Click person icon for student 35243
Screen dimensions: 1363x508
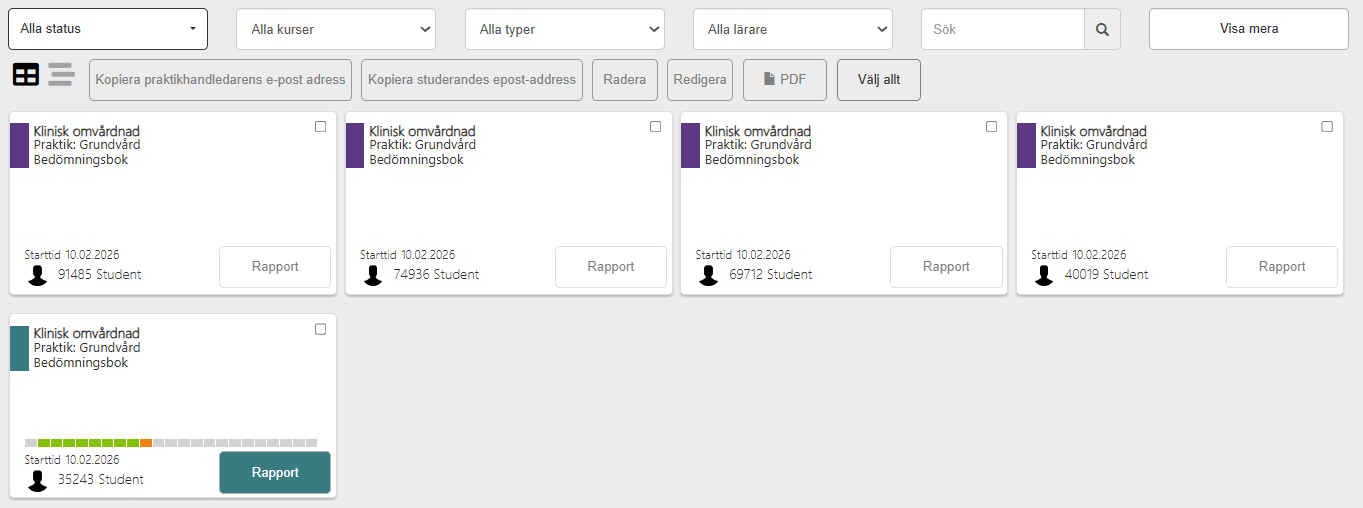click(38, 480)
